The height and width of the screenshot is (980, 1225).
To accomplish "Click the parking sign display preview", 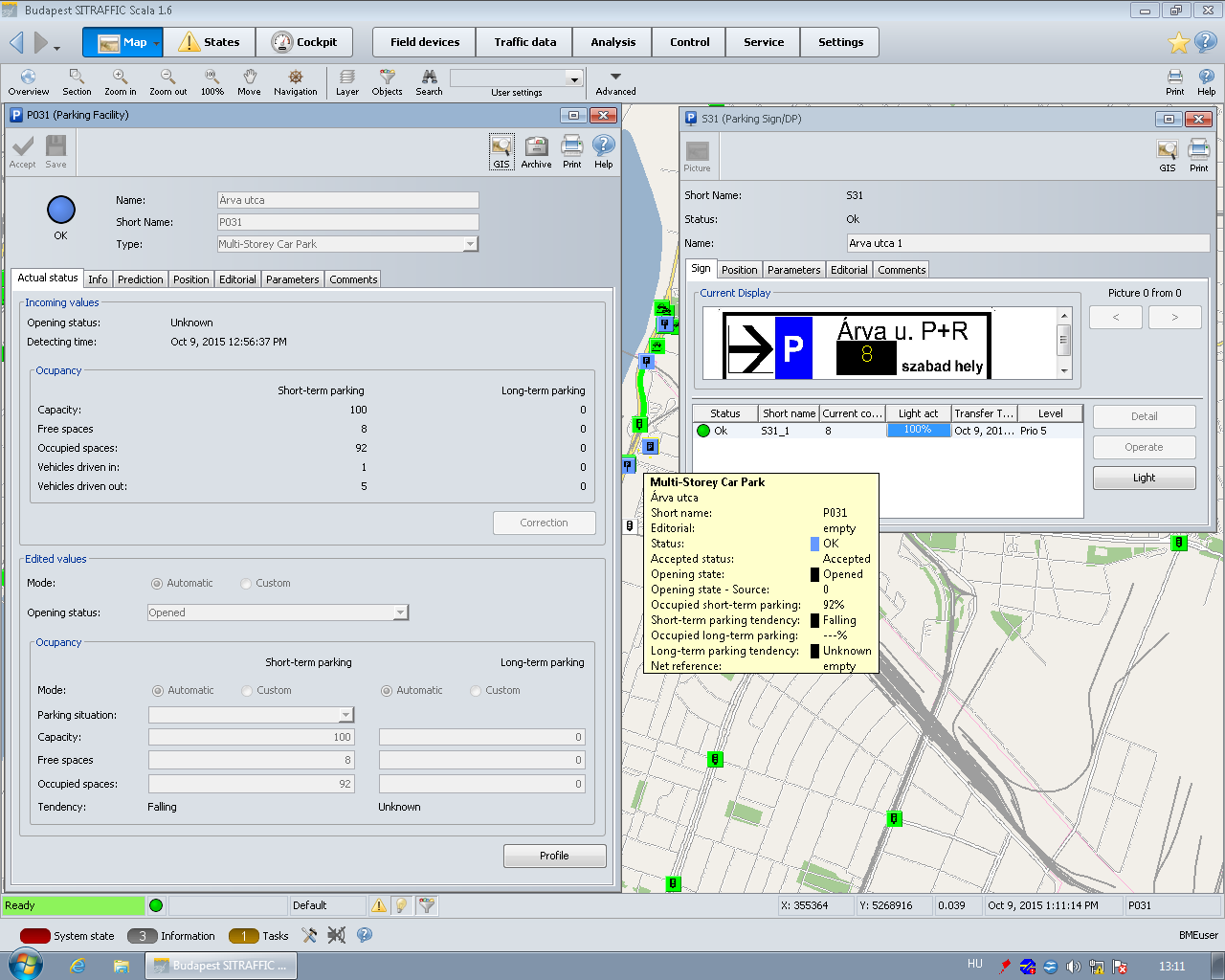I will 857,345.
